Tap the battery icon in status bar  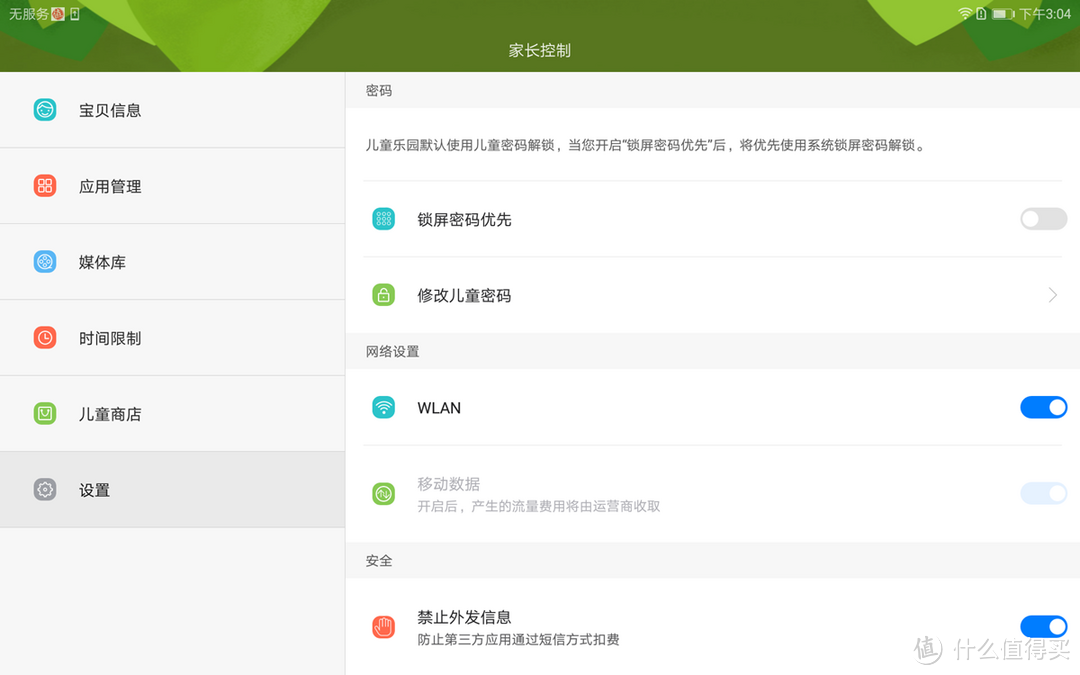pos(1003,14)
